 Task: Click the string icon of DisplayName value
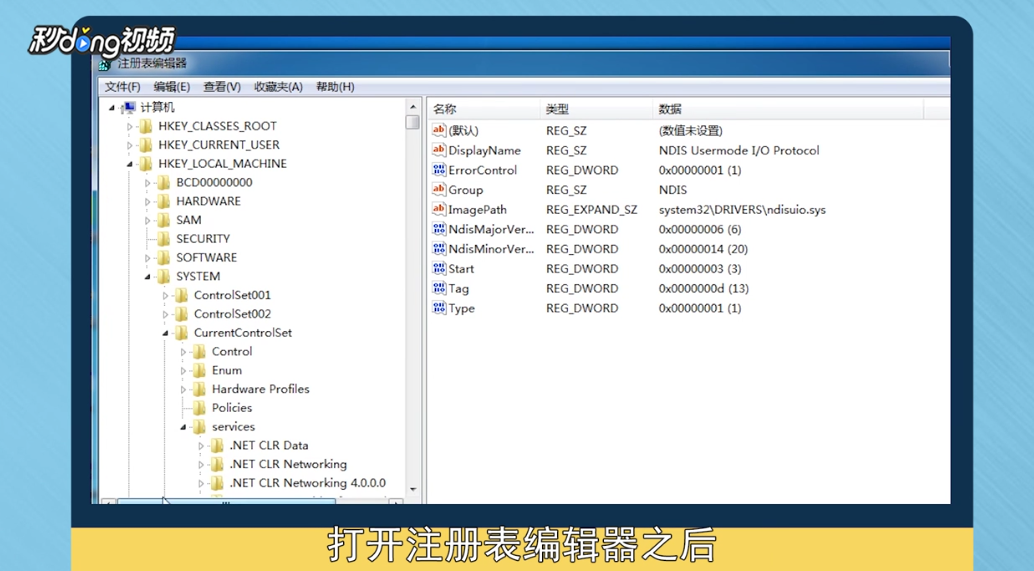pyautogui.click(x=439, y=150)
